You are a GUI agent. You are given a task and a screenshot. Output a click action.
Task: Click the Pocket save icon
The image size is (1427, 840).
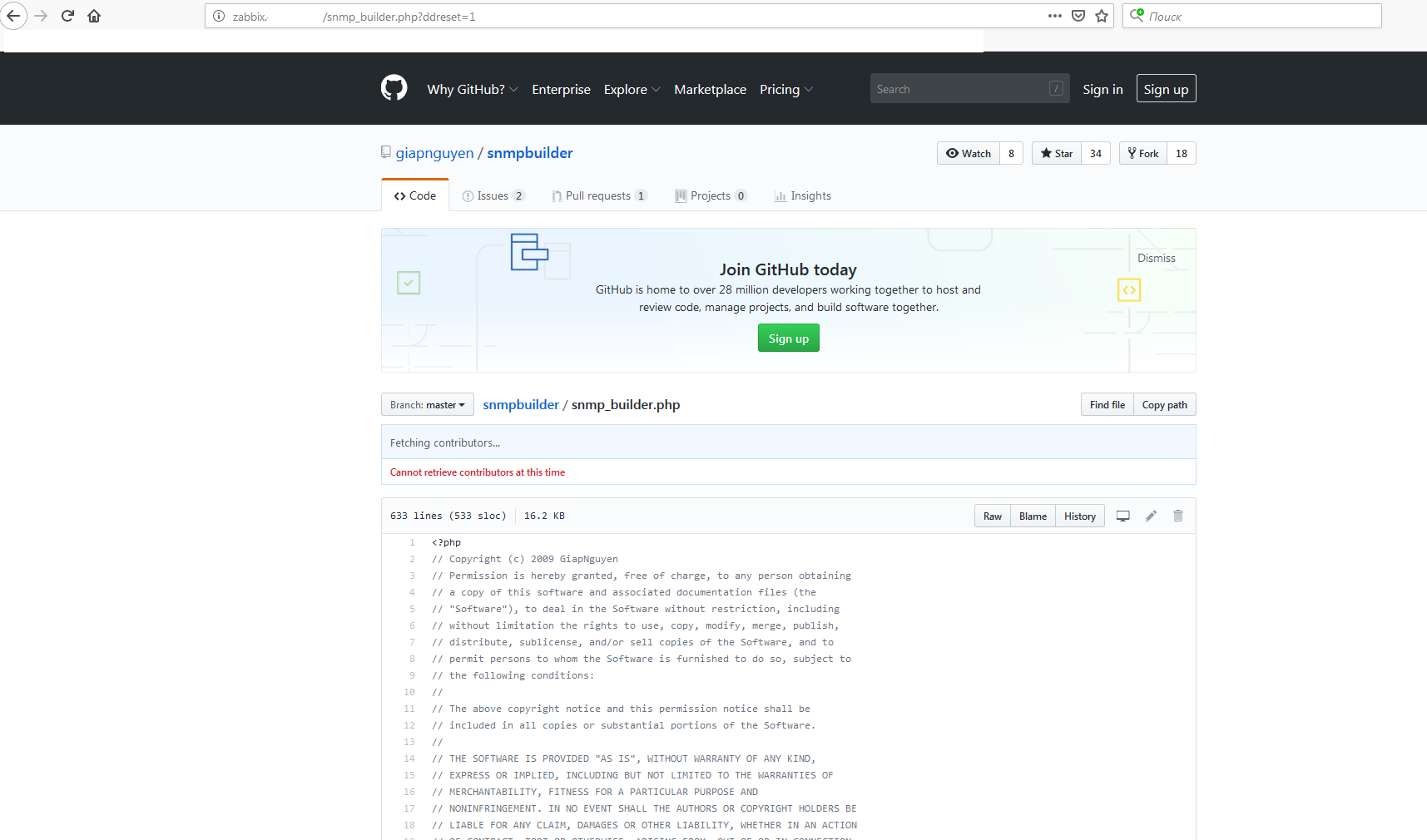point(1078,16)
